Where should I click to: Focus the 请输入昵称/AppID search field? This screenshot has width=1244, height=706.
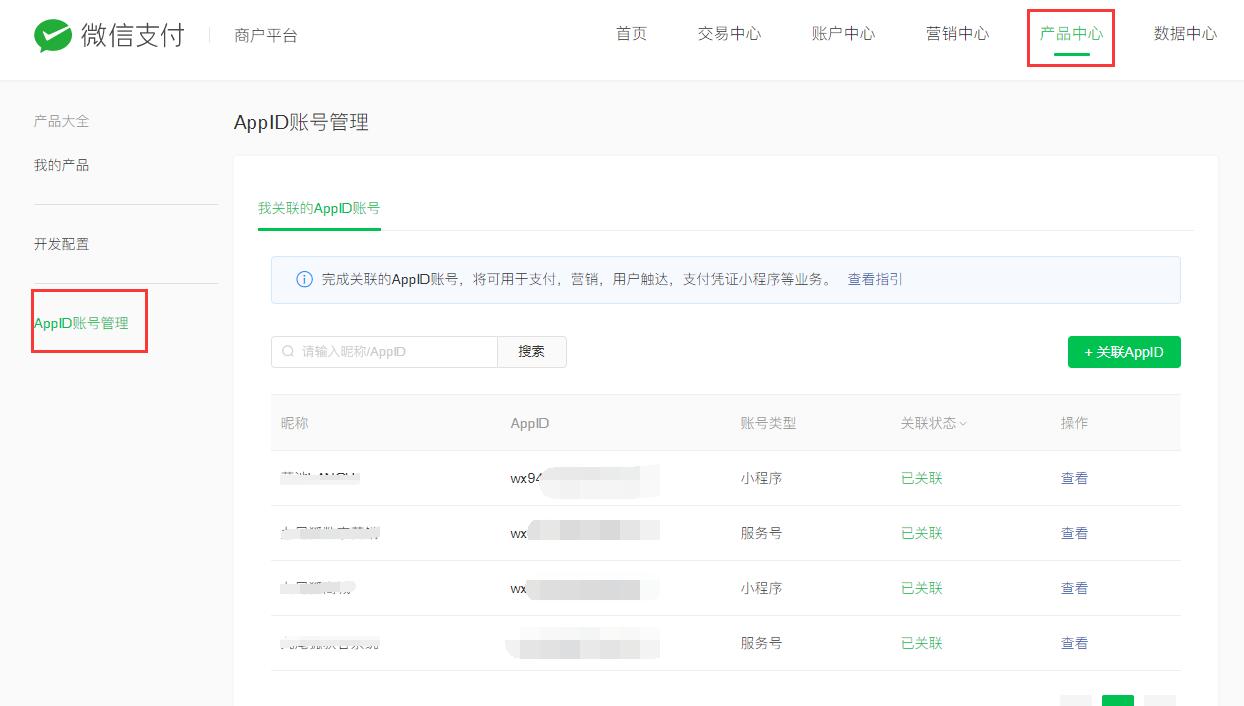(384, 352)
